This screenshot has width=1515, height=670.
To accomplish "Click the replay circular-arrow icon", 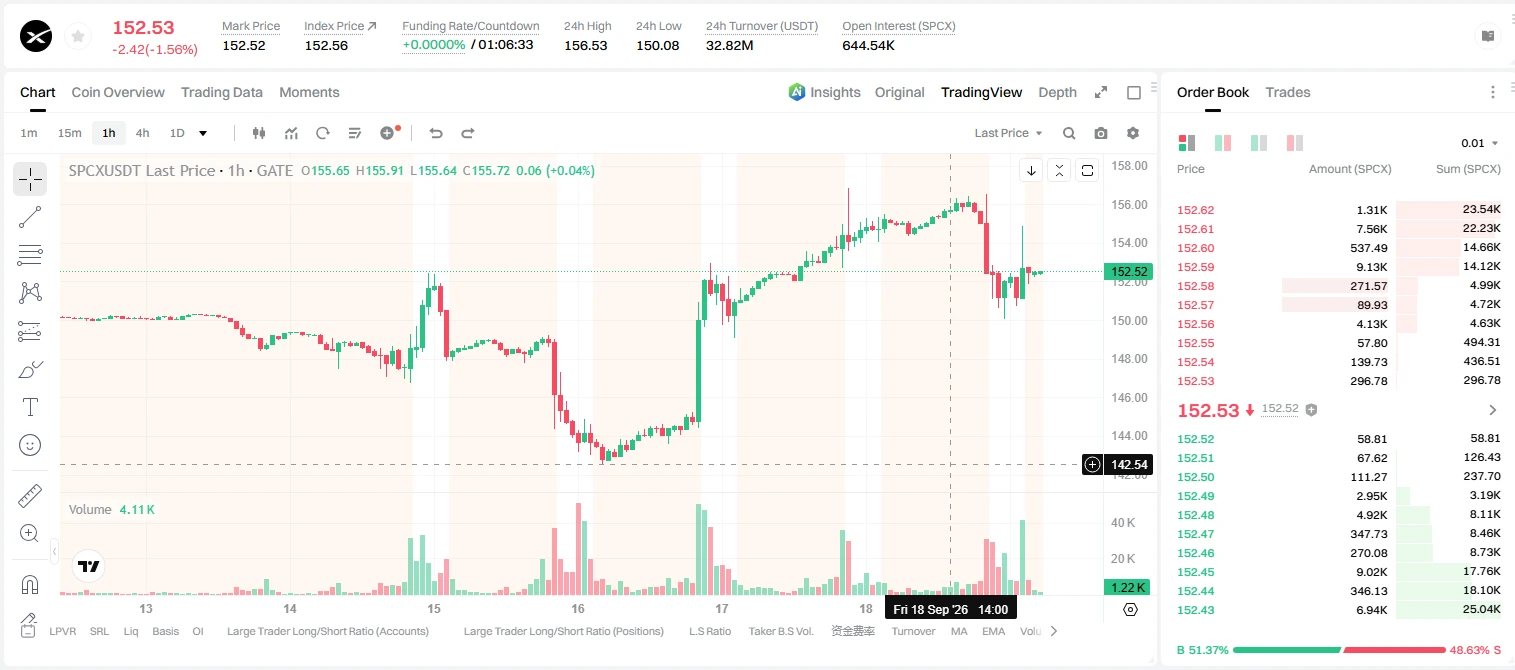I will tap(323, 133).
